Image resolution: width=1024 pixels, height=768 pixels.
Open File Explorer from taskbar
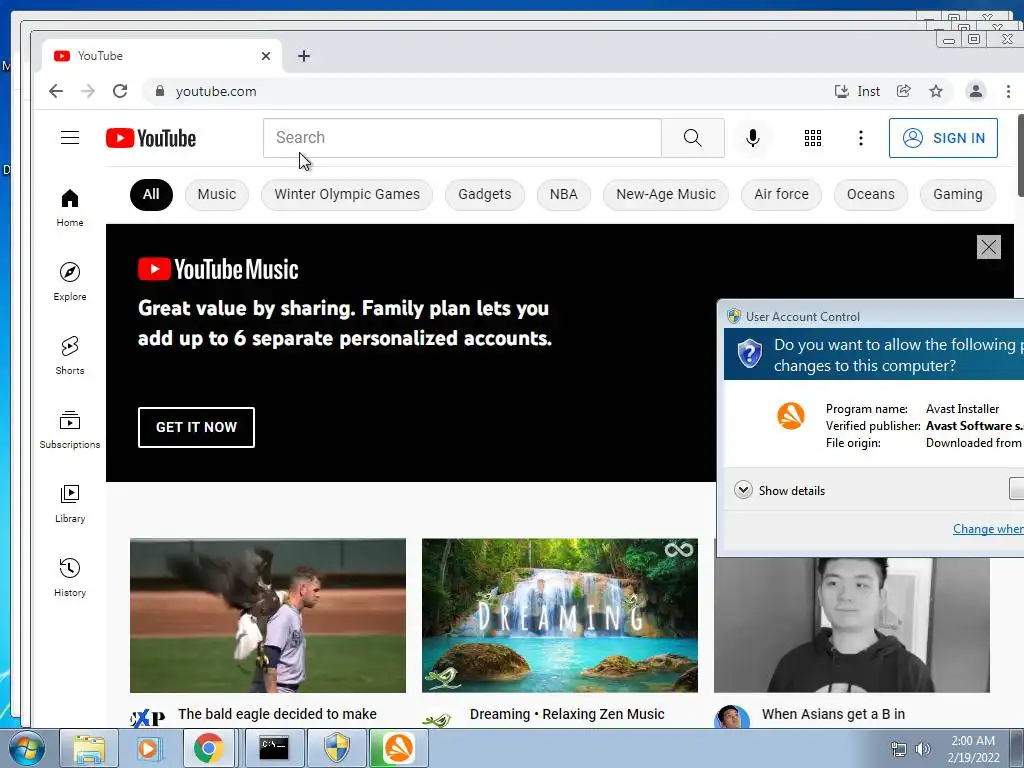[89, 748]
